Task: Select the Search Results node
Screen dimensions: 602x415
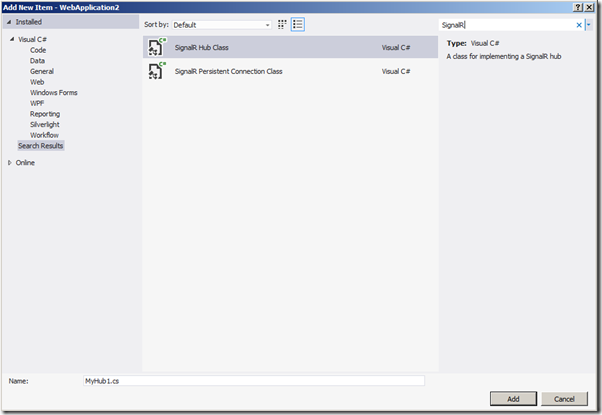Action: [41, 146]
